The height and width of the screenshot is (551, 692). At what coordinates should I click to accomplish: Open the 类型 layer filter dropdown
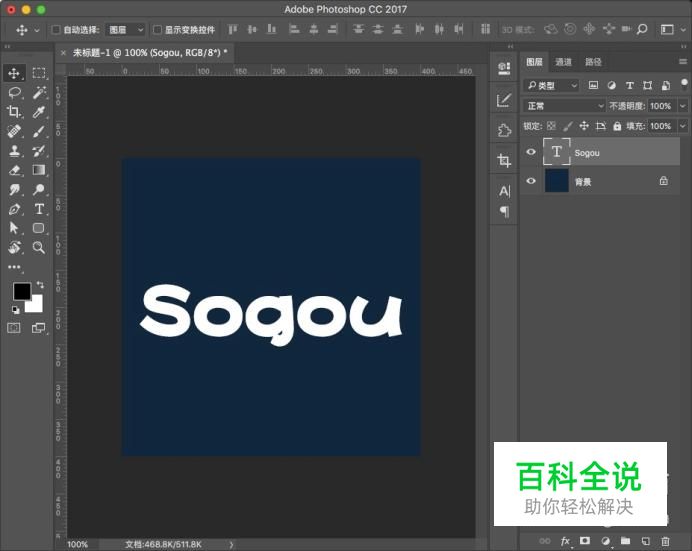[x=553, y=86]
